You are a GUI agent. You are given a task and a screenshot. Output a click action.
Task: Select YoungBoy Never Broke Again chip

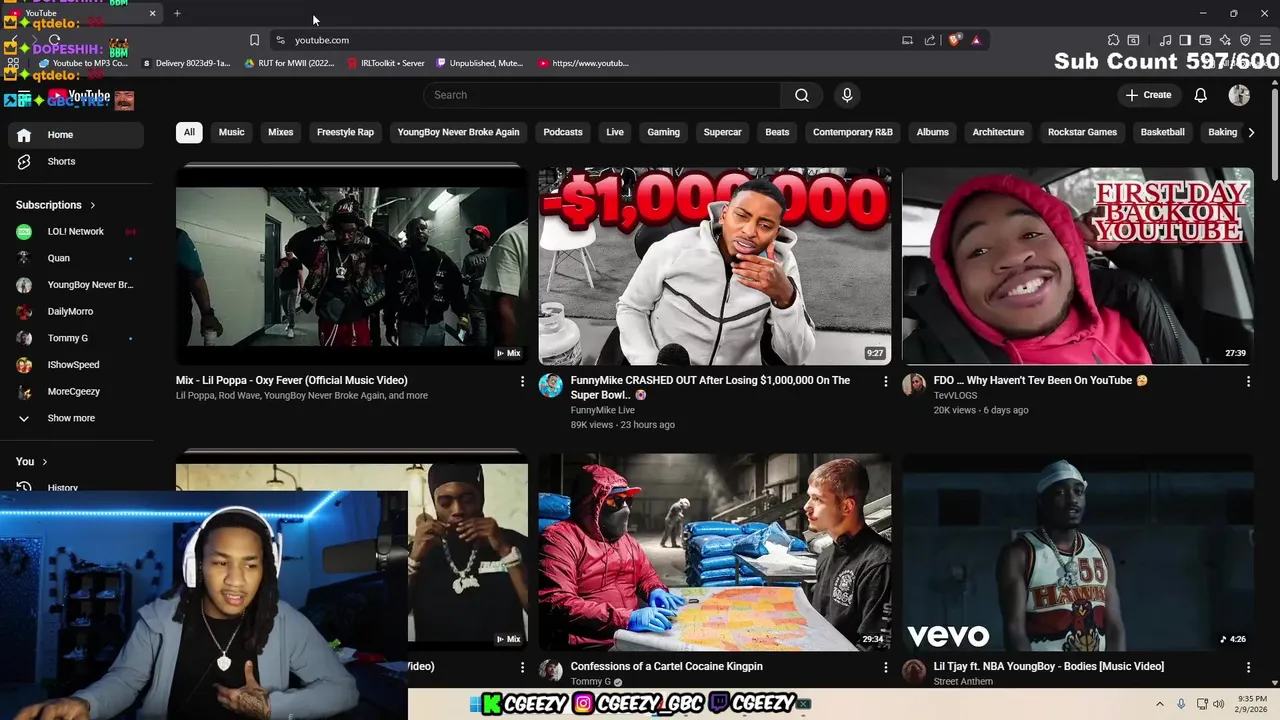point(458,132)
